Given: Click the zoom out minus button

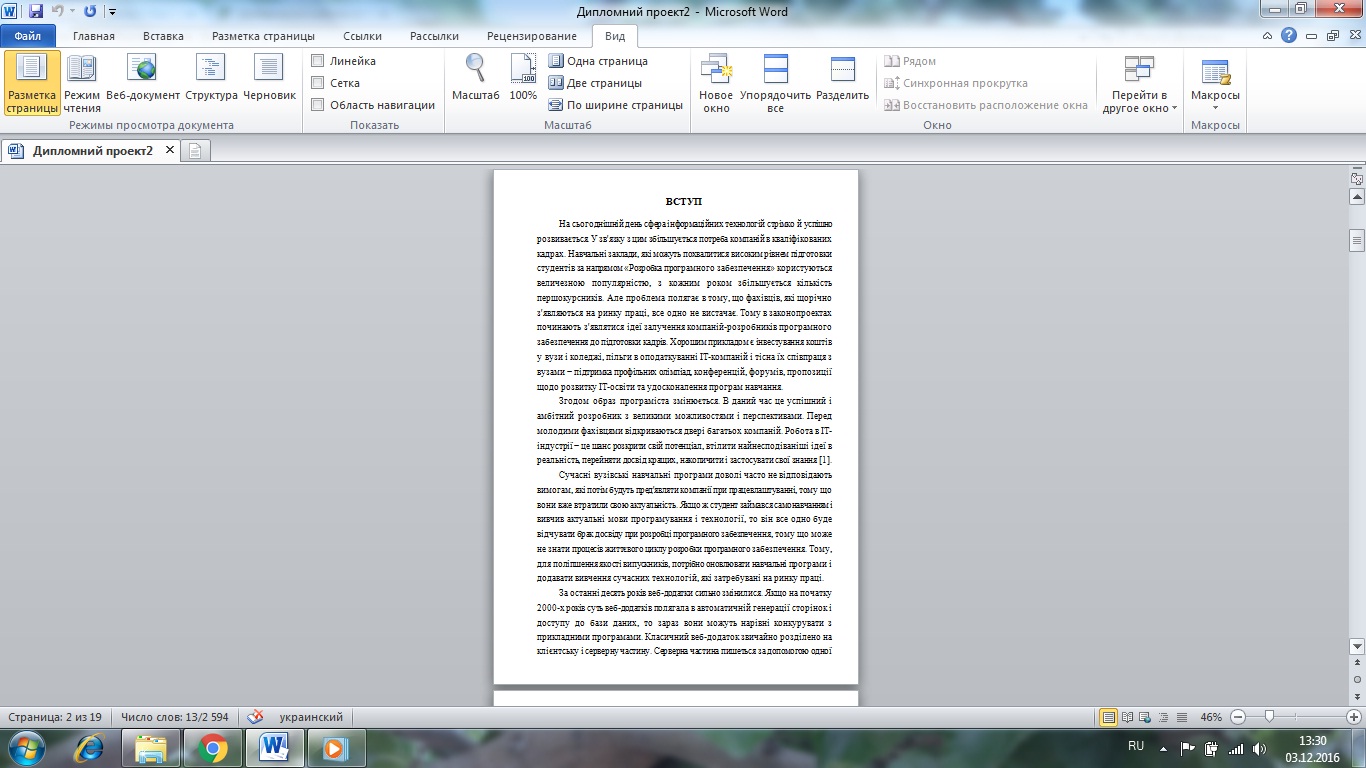Looking at the screenshot, I should [x=1238, y=717].
